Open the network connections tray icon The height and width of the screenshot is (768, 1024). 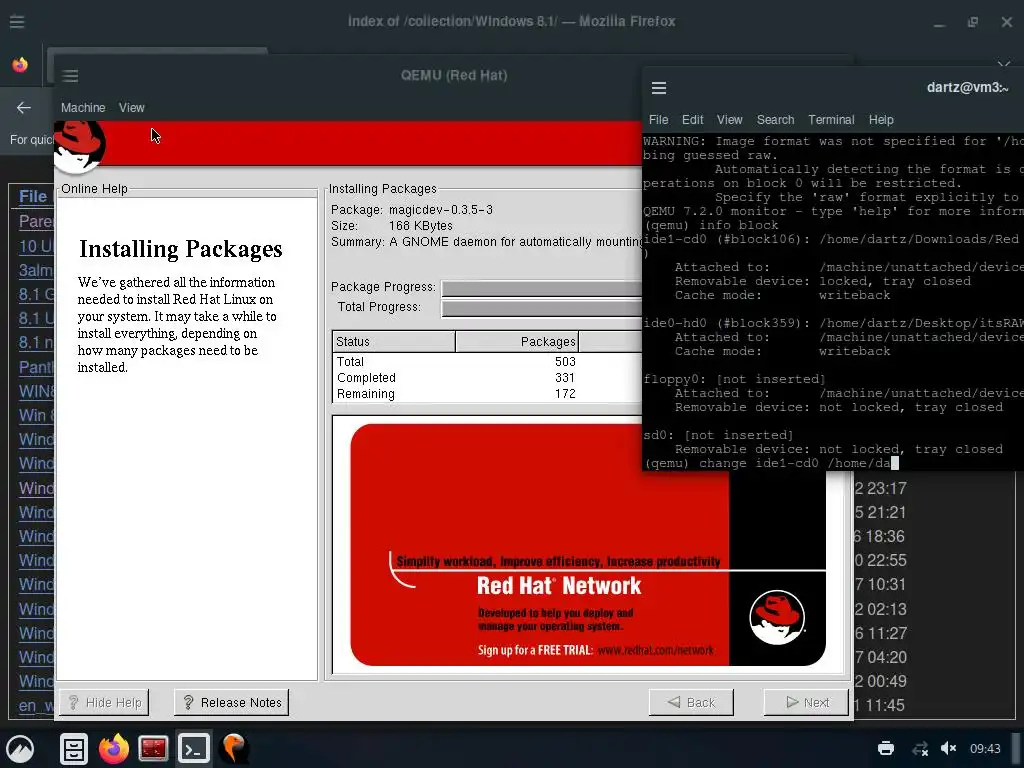(920, 748)
